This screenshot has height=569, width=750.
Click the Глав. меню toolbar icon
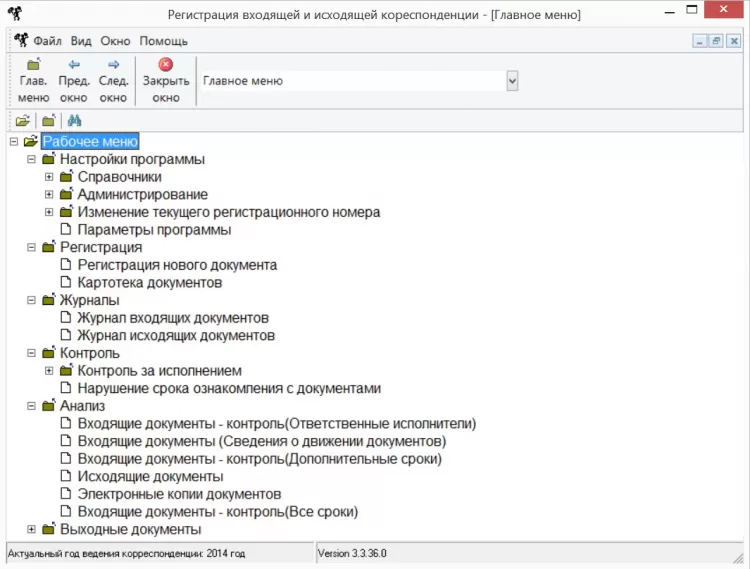33,64
